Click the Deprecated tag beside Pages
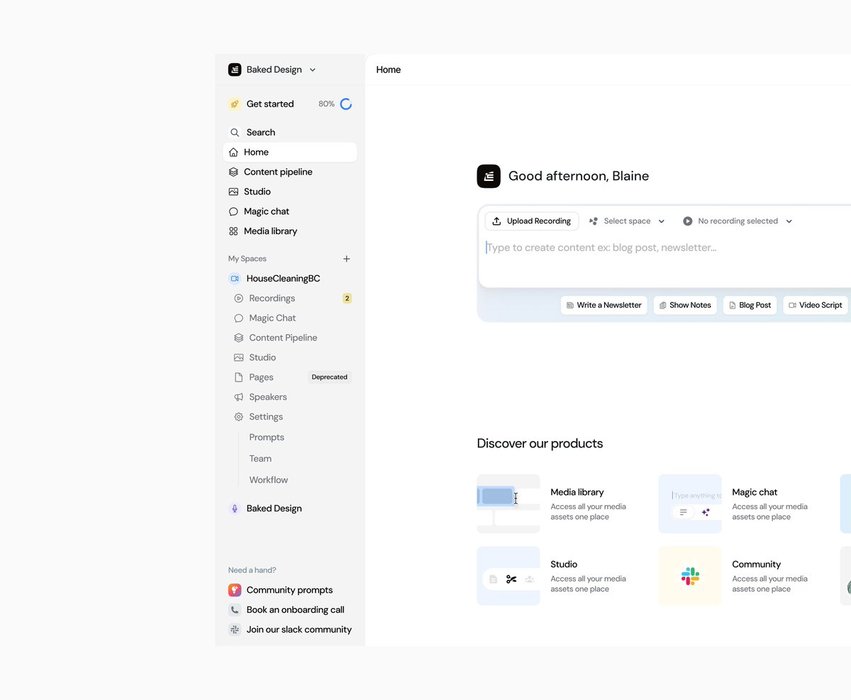The height and width of the screenshot is (700, 851). 329,377
